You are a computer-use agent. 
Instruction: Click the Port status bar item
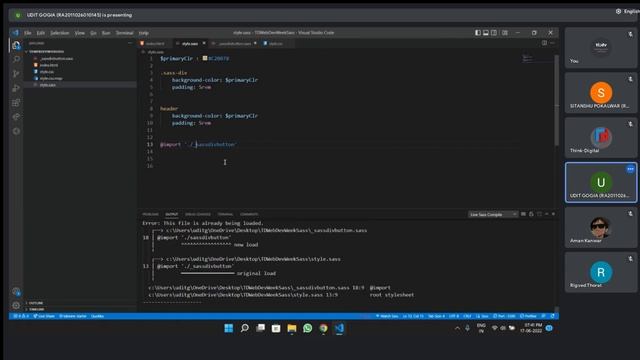pos(504,316)
